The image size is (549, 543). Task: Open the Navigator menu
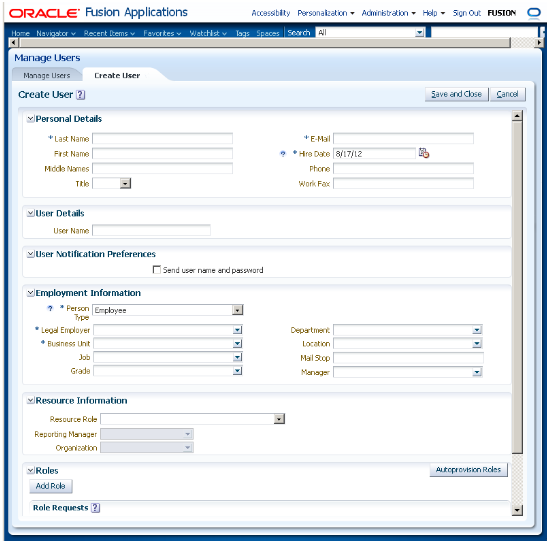tap(56, 33)
